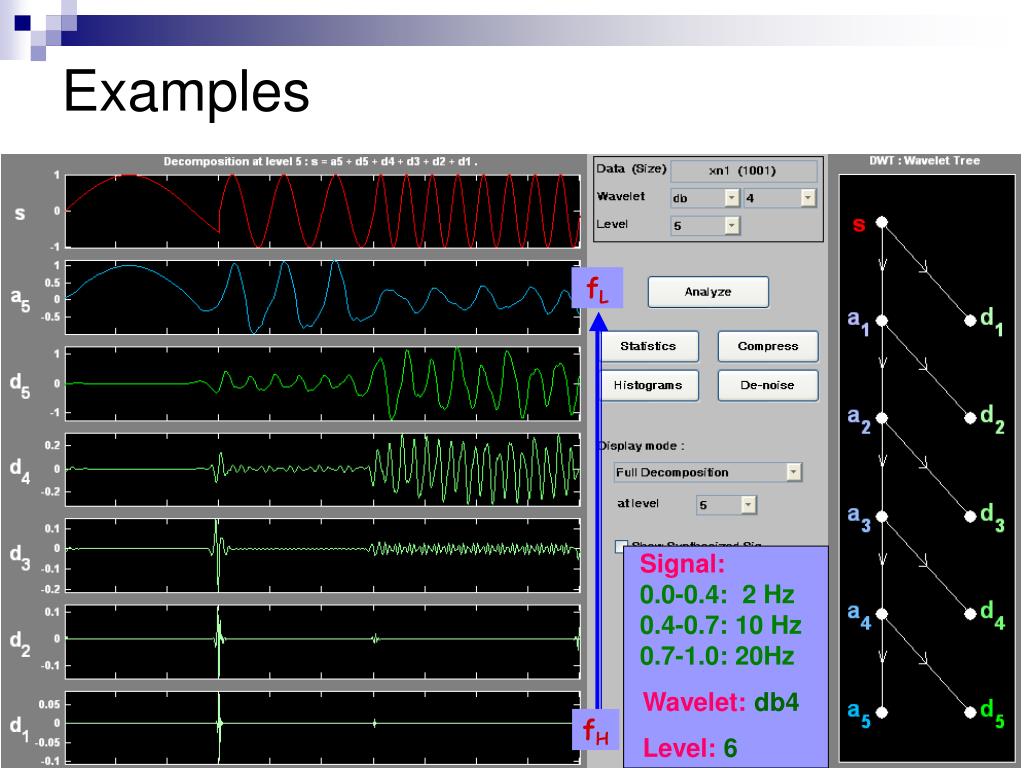
Task: Toggle the Show Synthesized Sig checkbox
Action: [x=621, y=545]
